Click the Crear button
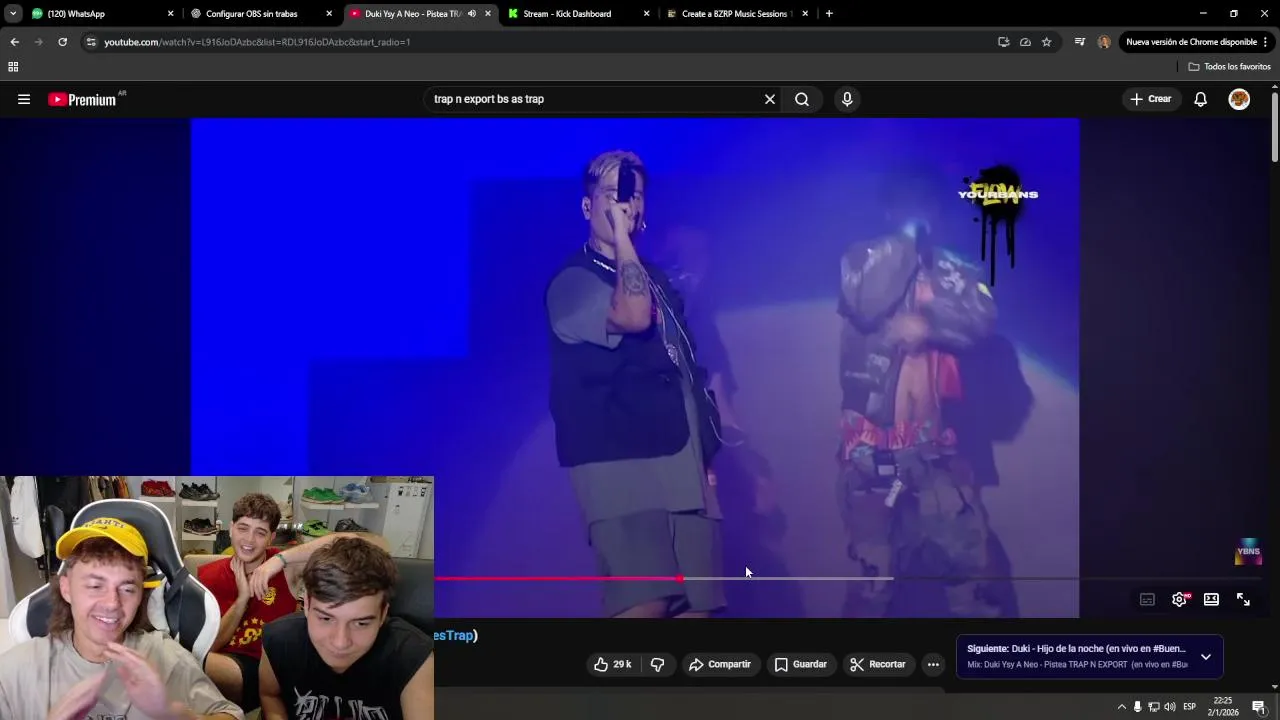This screenshot has height=720, width=1280. click(1151, 99)
